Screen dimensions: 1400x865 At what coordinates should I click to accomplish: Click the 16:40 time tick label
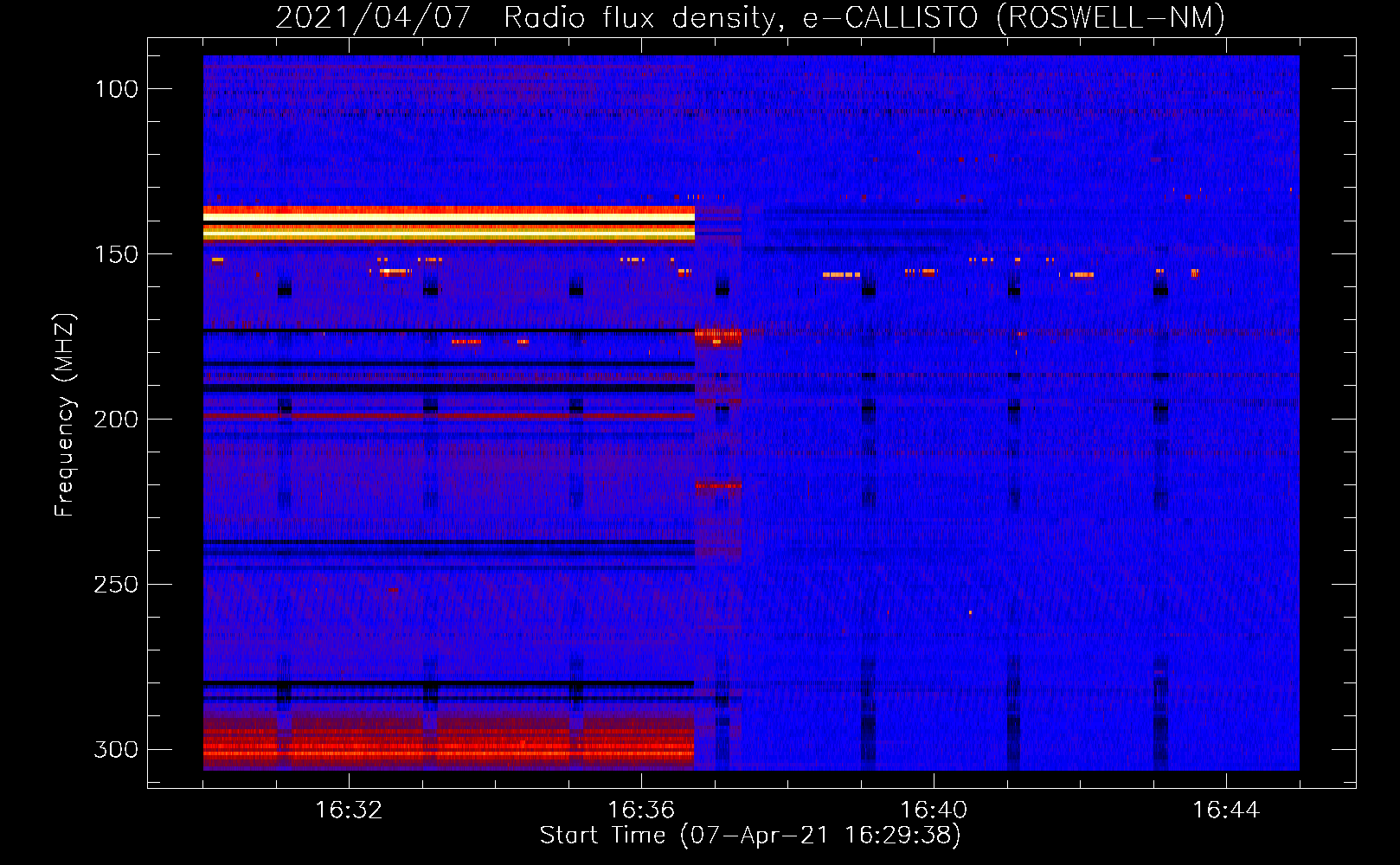[x=934, y=811]
